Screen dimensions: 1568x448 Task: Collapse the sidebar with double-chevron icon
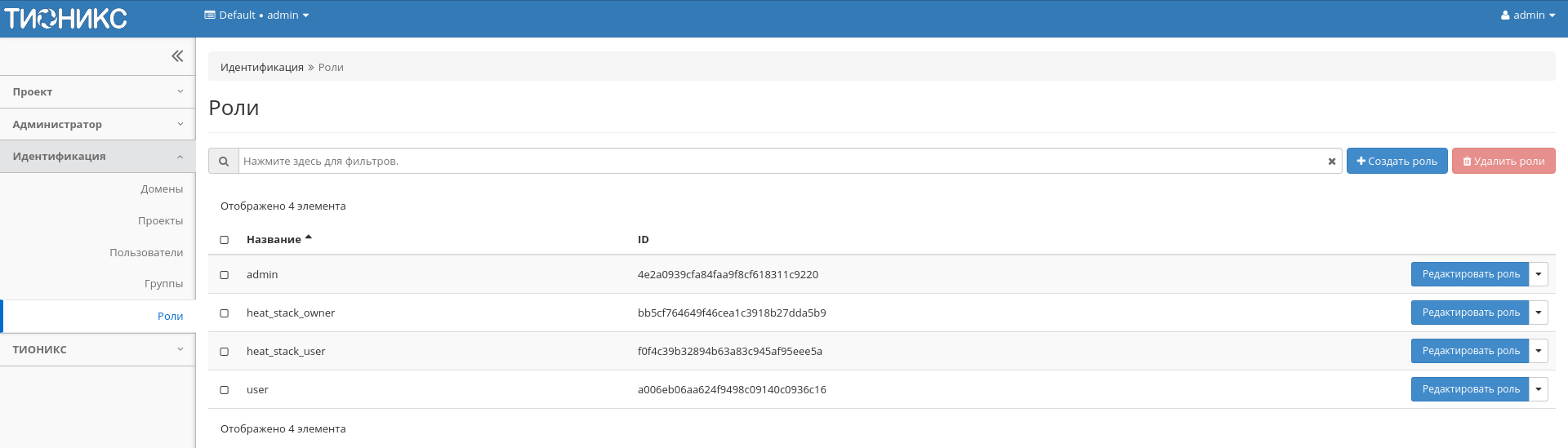point(177,56)
